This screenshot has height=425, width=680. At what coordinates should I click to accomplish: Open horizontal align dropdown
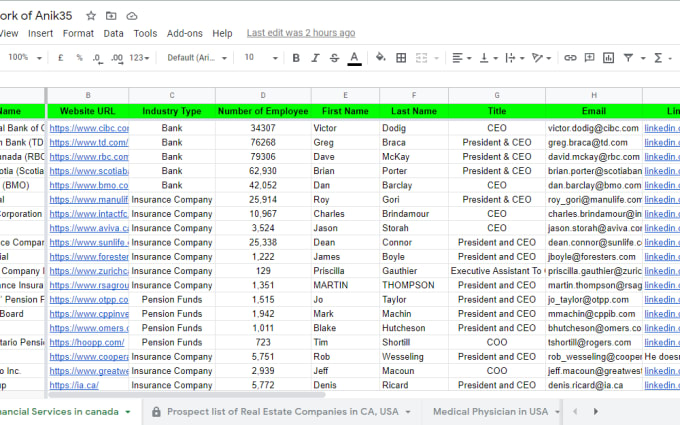coord(461,58)
